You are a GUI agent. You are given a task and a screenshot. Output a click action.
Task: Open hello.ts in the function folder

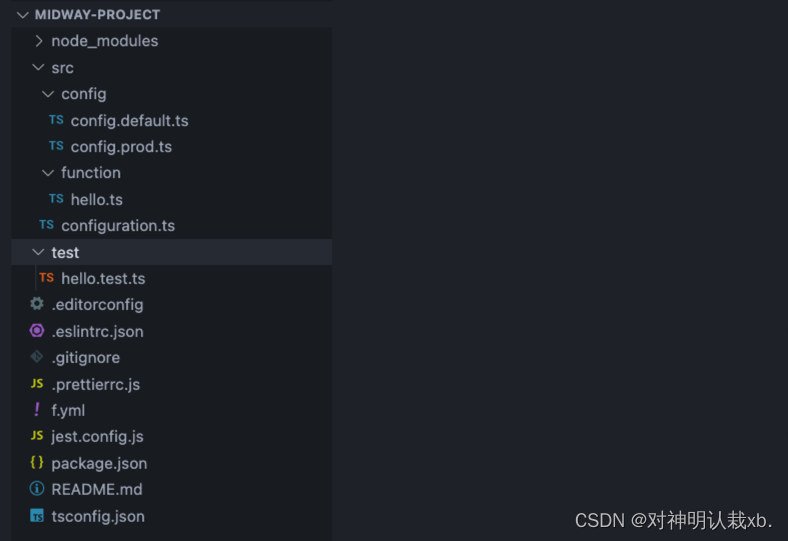(x=96, y=200)
